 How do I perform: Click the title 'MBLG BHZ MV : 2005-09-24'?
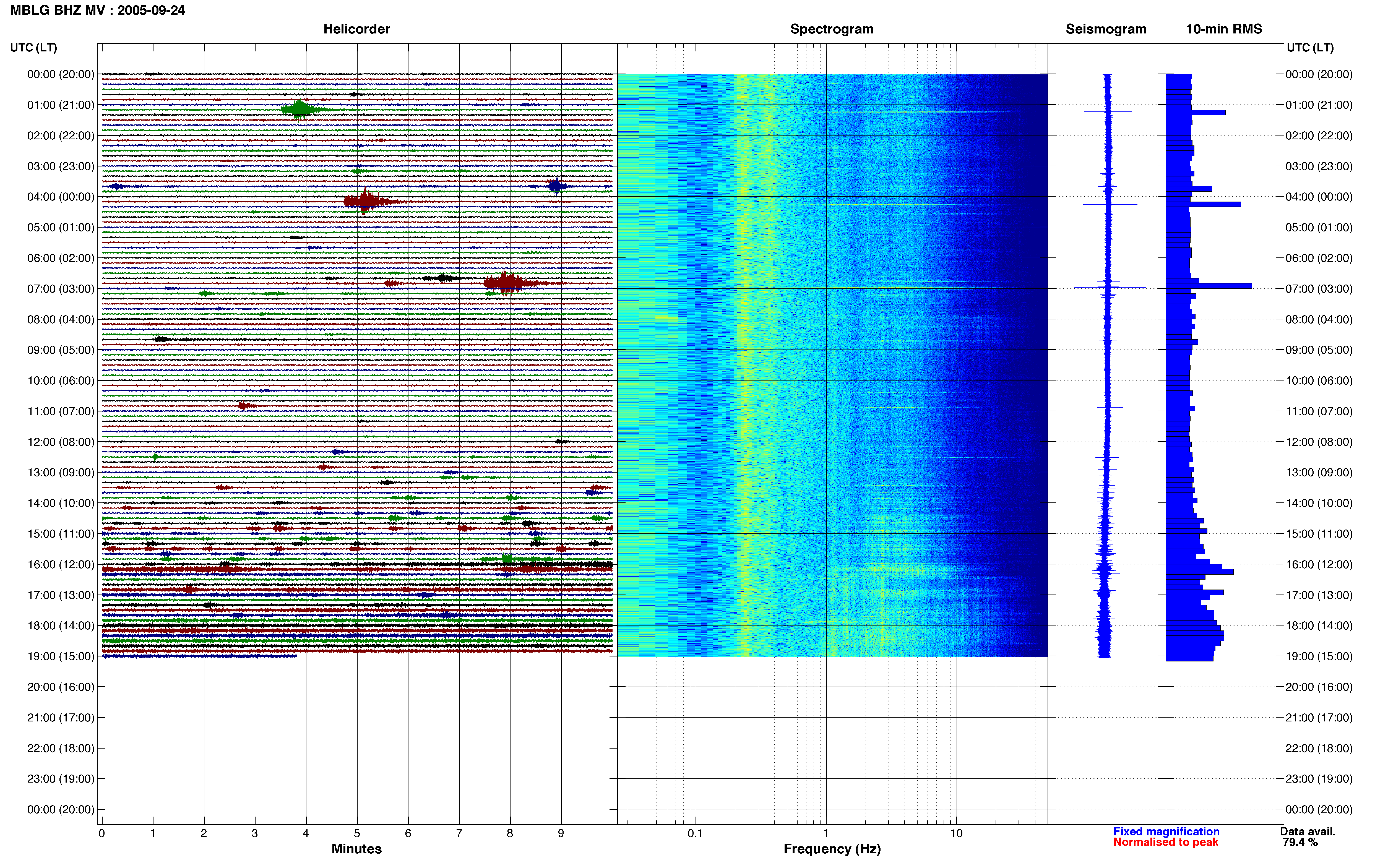[x=98, y=10]
